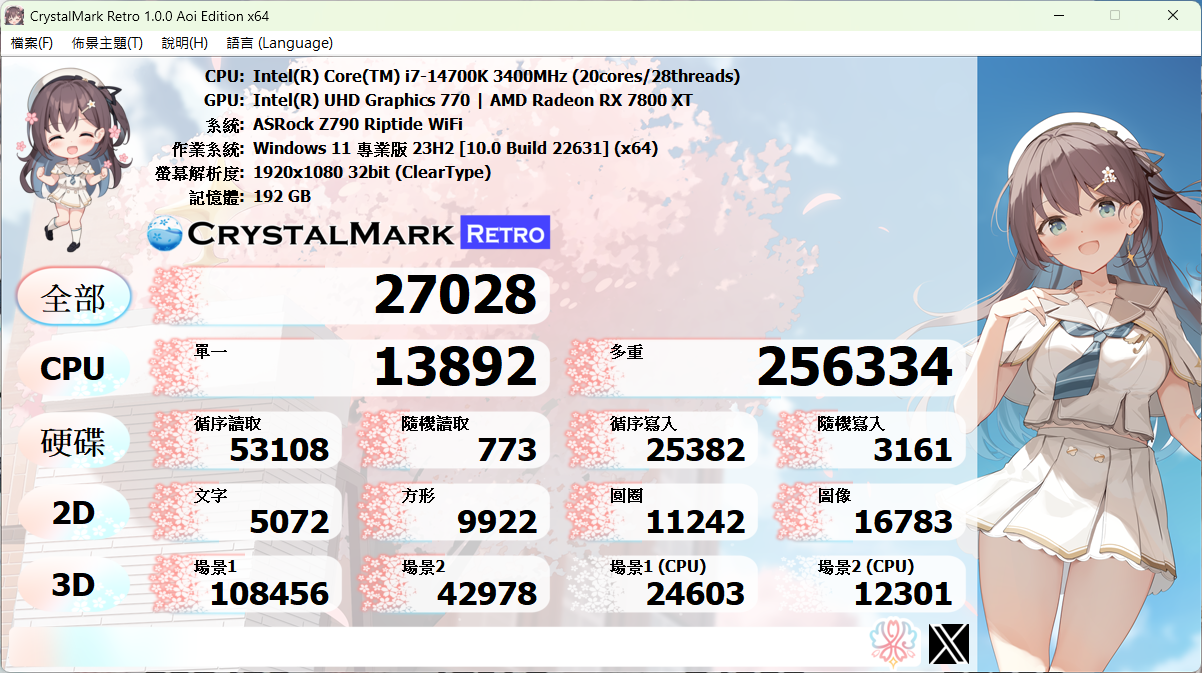Click the 3D scene1 score 108456

click(269, 593)
